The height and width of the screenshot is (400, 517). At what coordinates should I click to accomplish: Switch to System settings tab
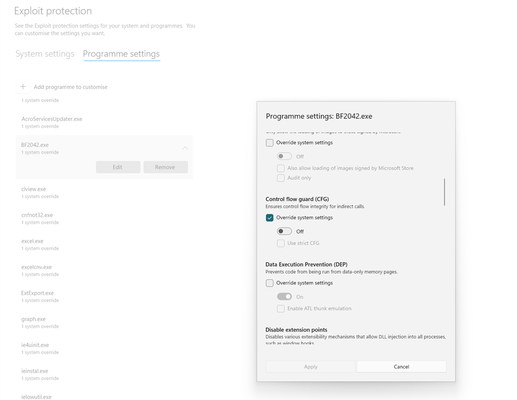45,54
